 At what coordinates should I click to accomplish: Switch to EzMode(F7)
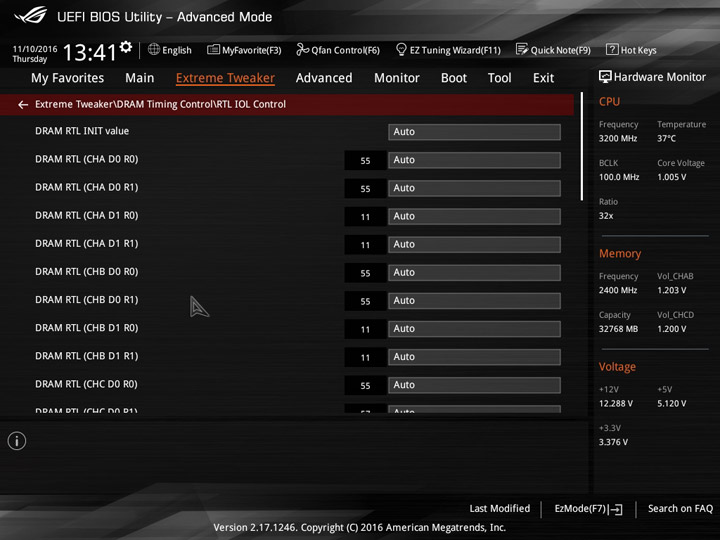[x=580, y=508]
